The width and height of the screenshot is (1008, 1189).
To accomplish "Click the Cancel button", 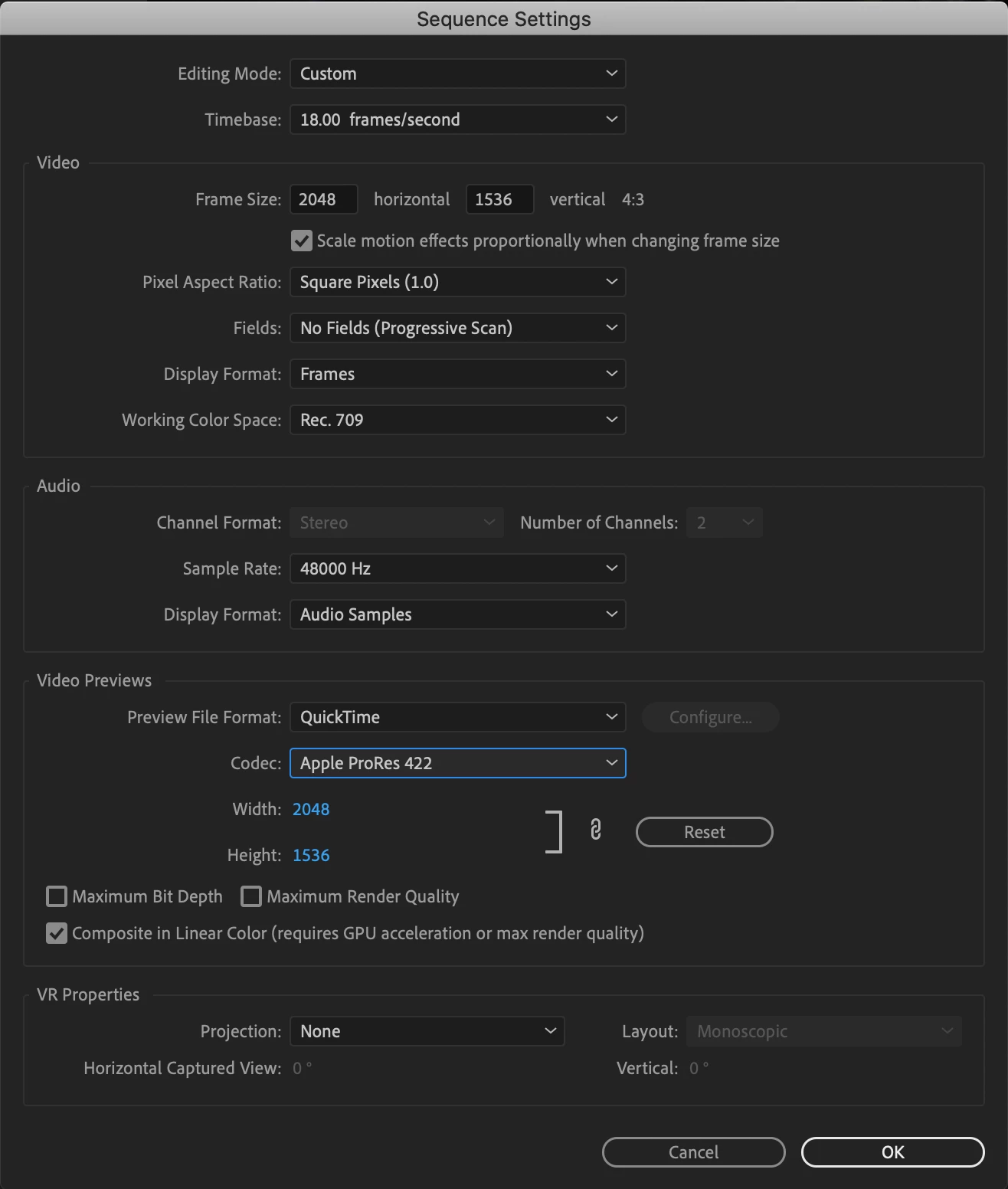I will 694,1152.
